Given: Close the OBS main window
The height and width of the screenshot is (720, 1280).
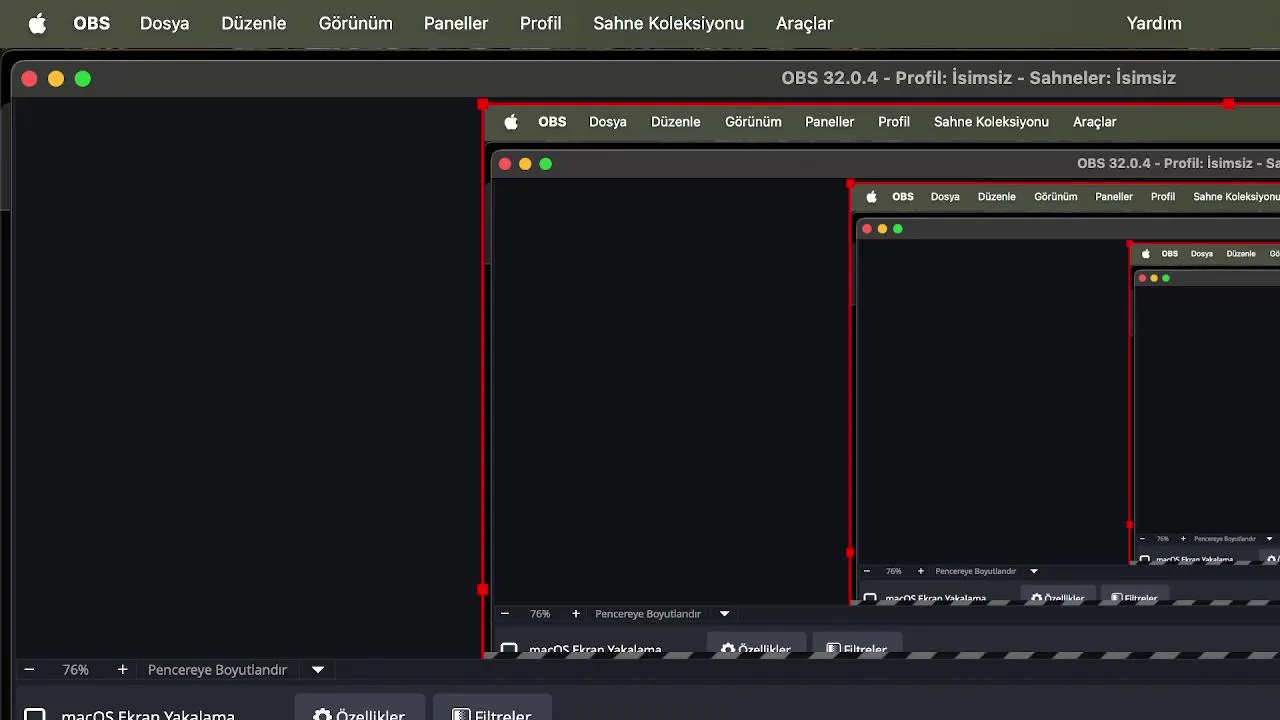Looking at the screenshot, I should (29, 79).
